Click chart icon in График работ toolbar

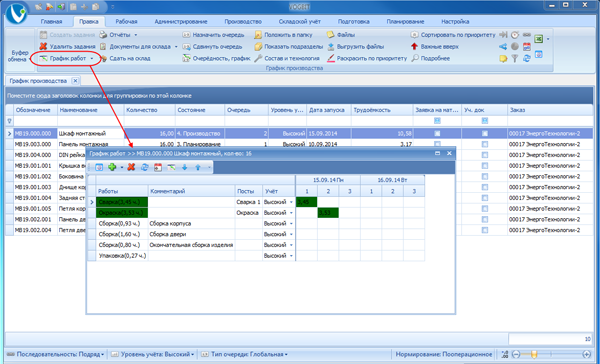tap(171, 167)
